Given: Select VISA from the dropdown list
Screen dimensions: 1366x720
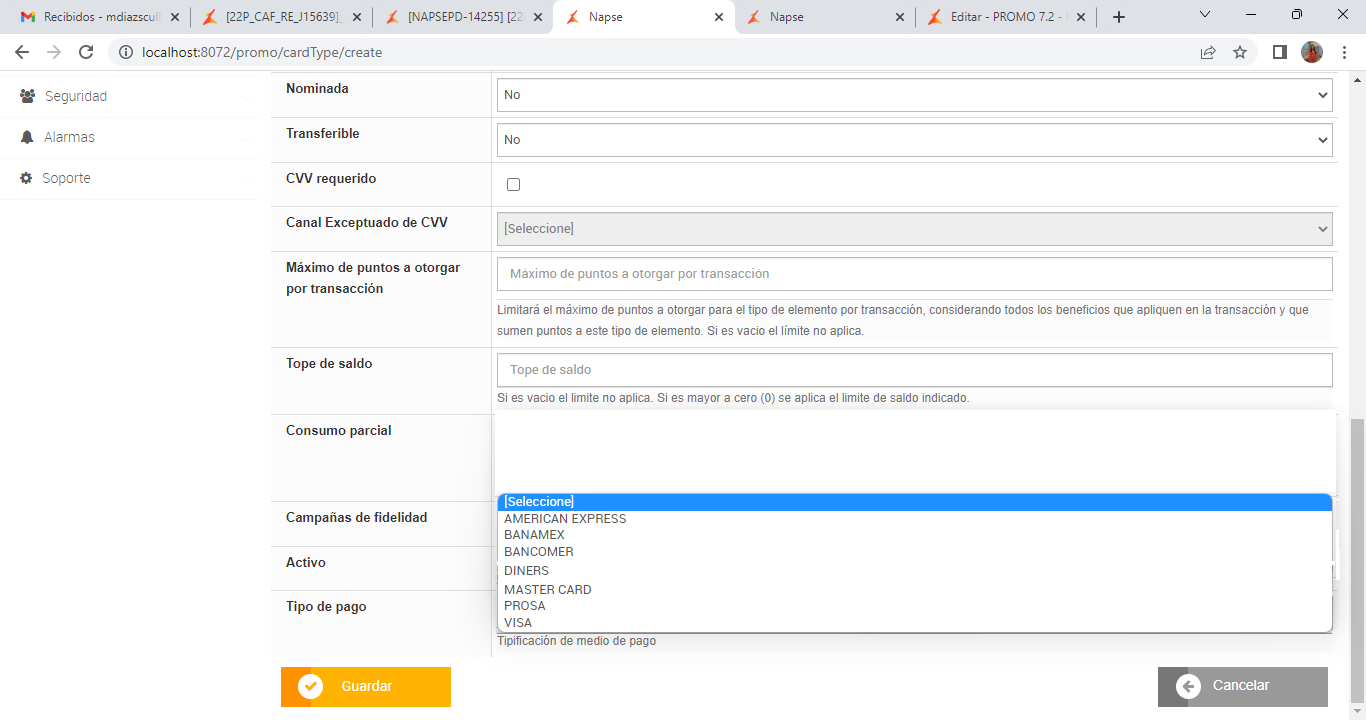Looking at the screenshot, I should point(518,623).
